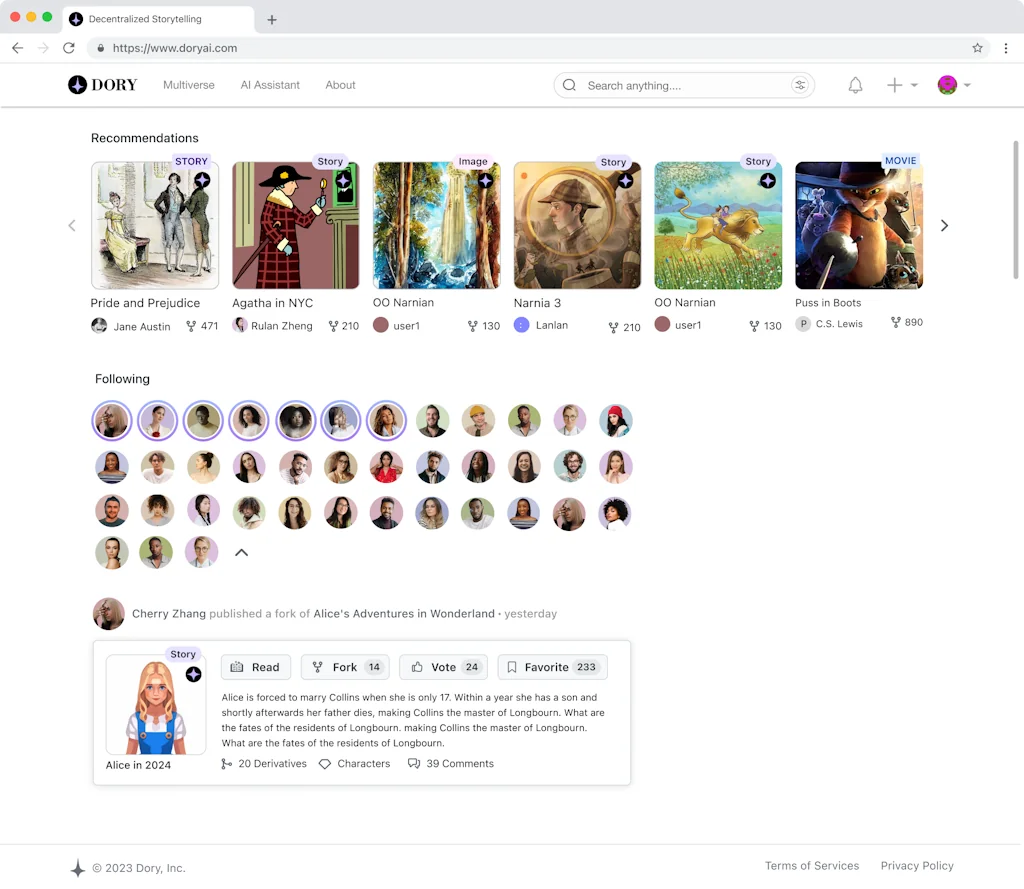Click the browser URL address bar
Image resolution: width=1024 pixels, height=889 pixels.
click(536, 48)
